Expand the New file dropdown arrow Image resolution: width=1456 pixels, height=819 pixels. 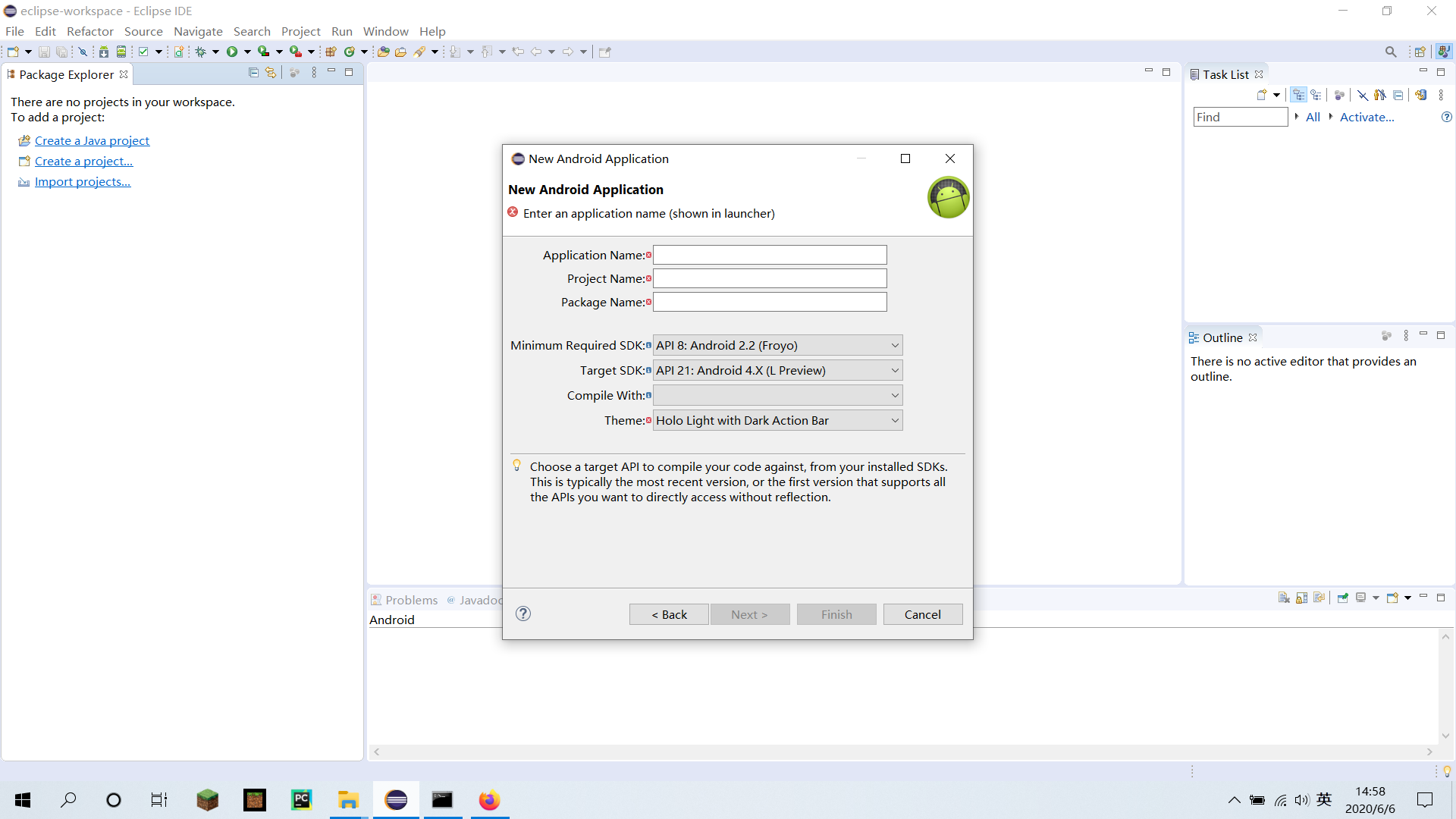[28, 52]
